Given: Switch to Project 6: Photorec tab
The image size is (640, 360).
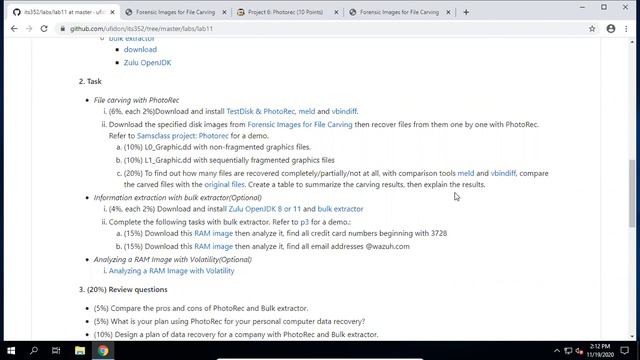Looking at the screenshot, I should pyautogui.click(x=286, y=12).
